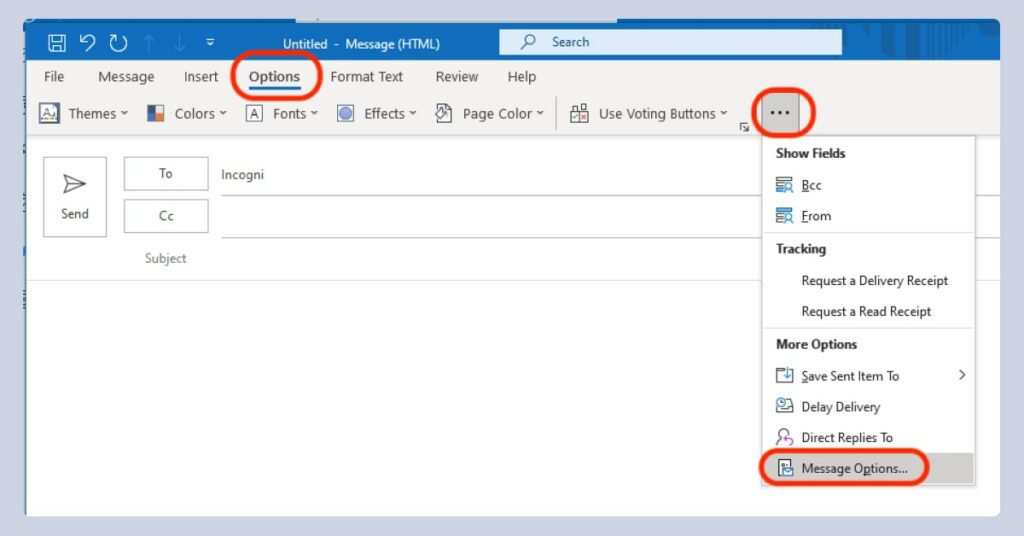Click the Redo icon in title bar
Image resolution: width=1024 pixels, height=536 pixels.
point(118,43)
